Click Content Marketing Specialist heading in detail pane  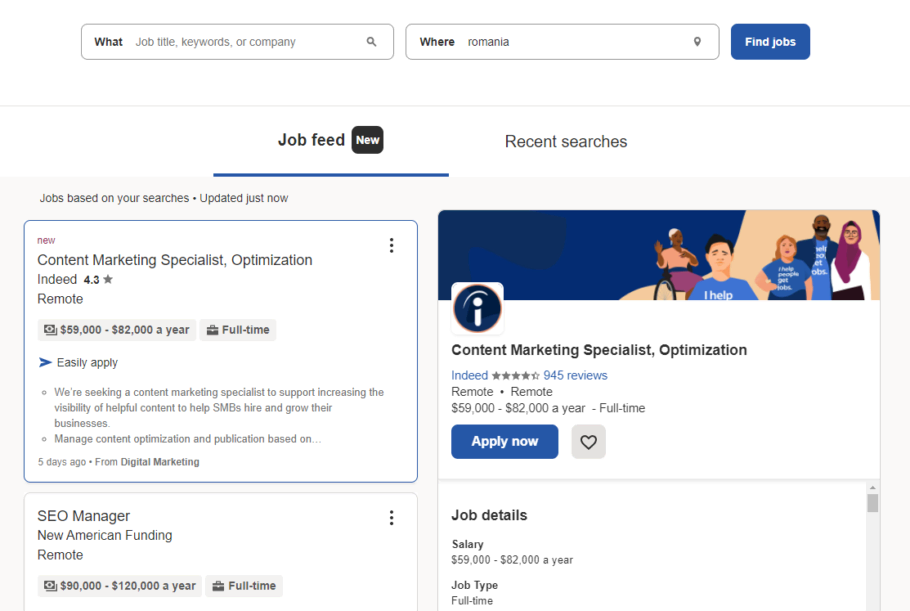tap(599, 350)
